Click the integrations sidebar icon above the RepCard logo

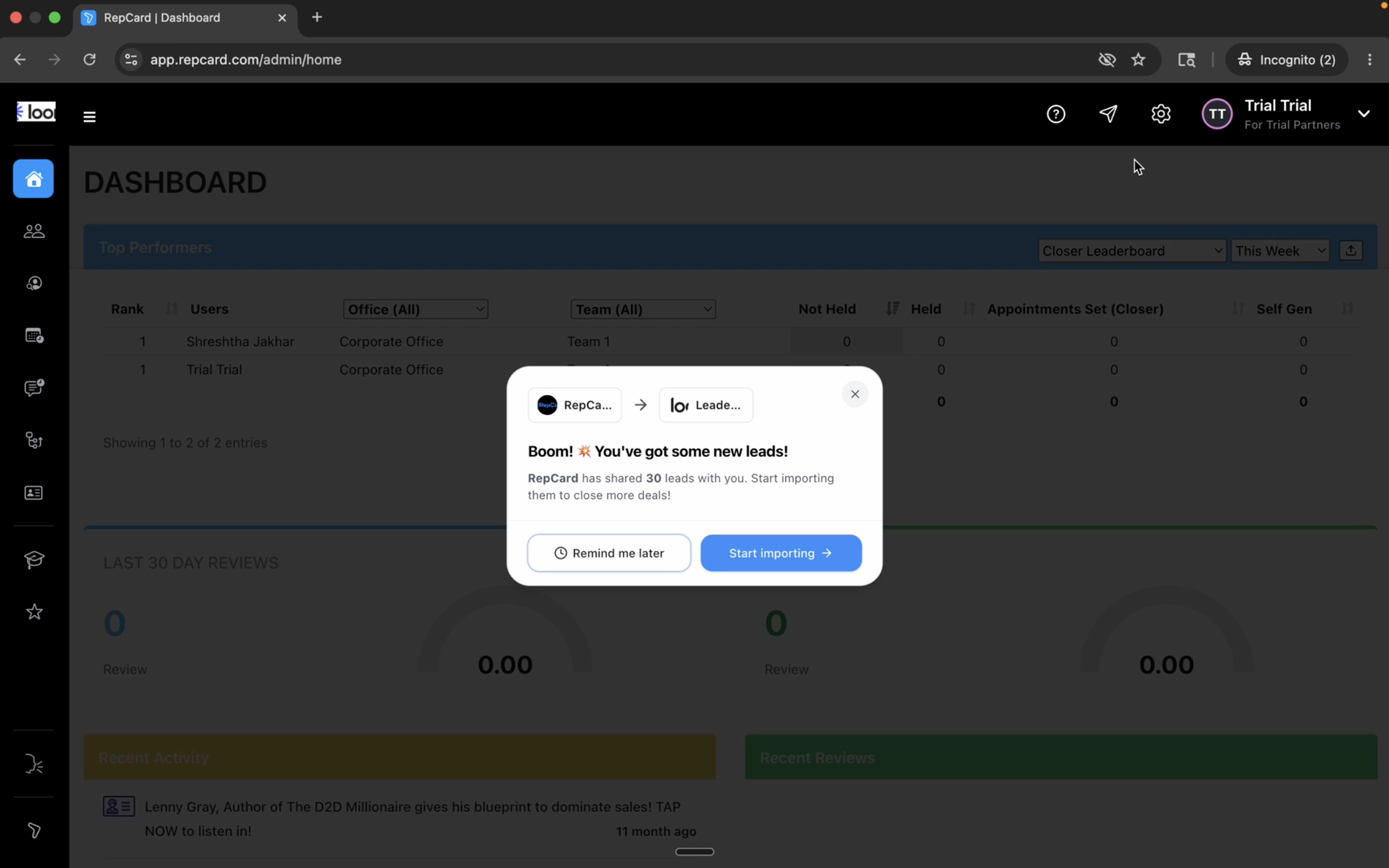pos(34,764)
